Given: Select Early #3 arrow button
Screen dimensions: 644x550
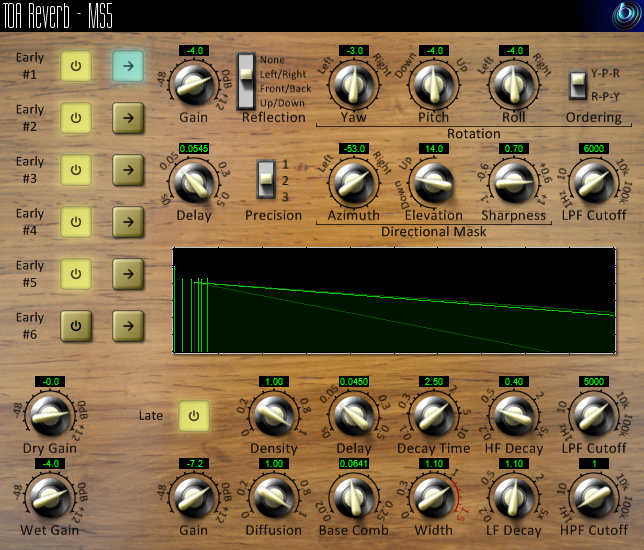Looking at the screenshot, I should click(x=128, y=170).
